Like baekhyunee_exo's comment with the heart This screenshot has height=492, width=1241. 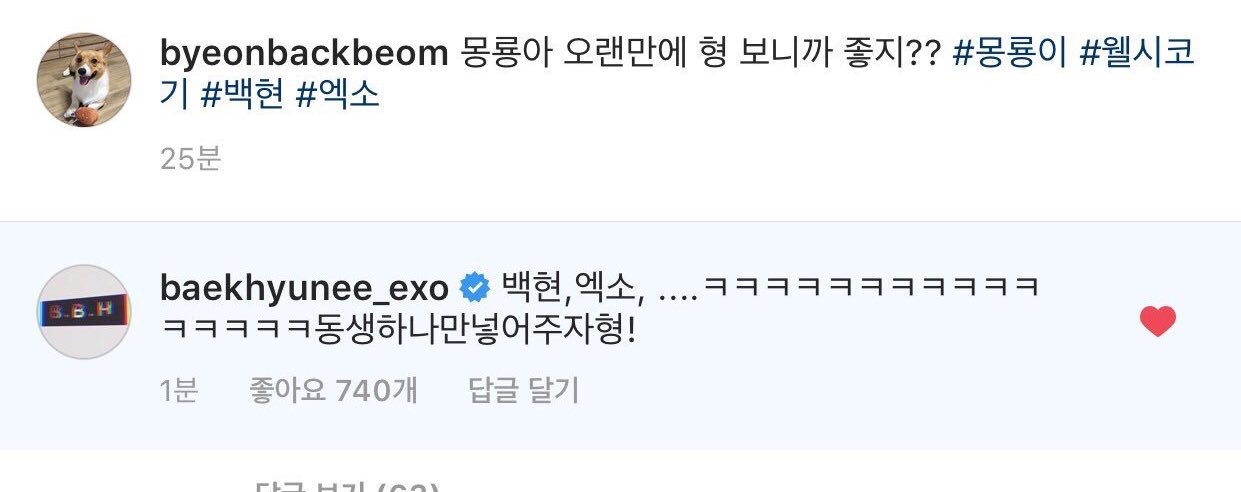[1157, 322]
